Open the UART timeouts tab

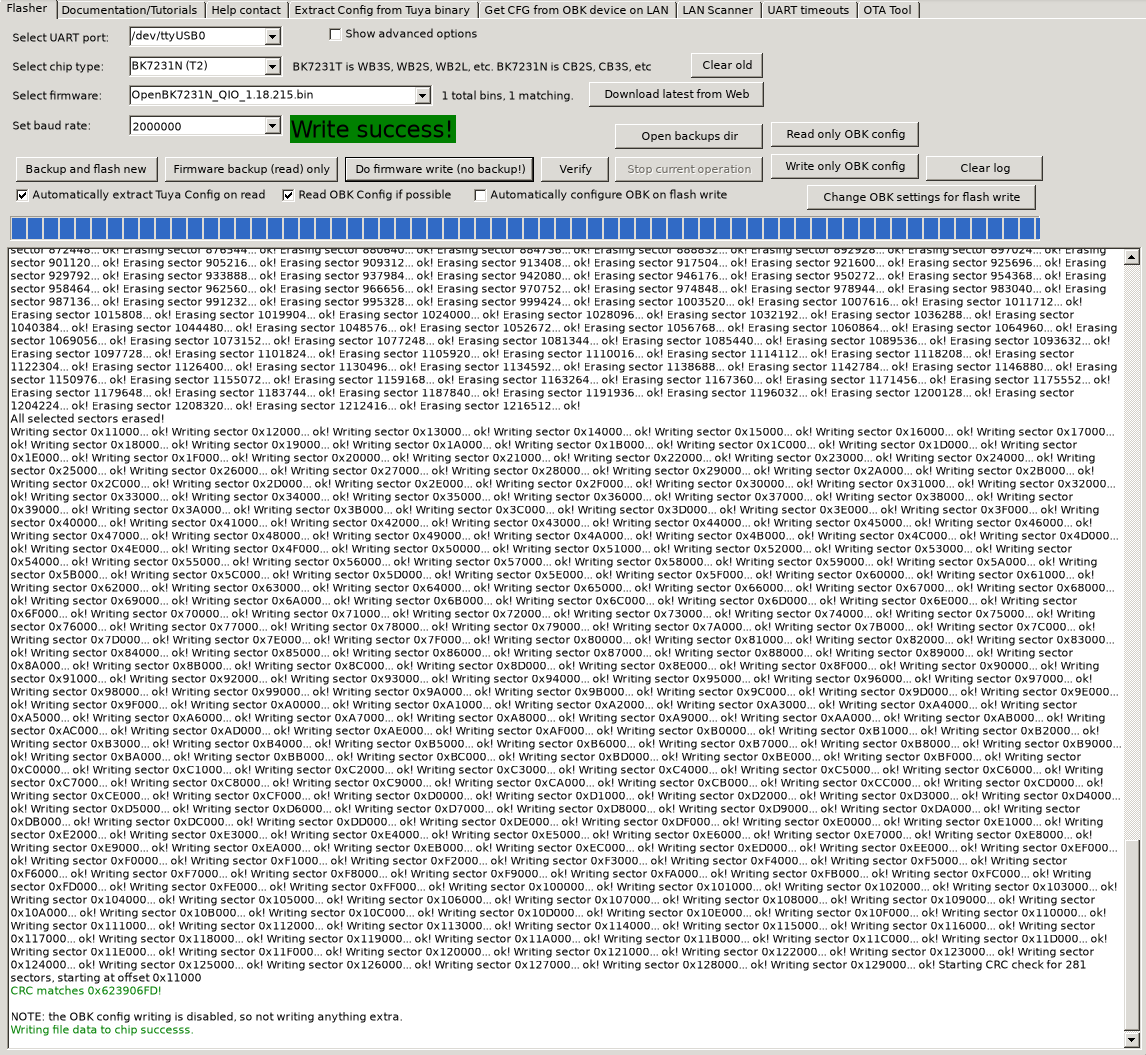(808, 10)
